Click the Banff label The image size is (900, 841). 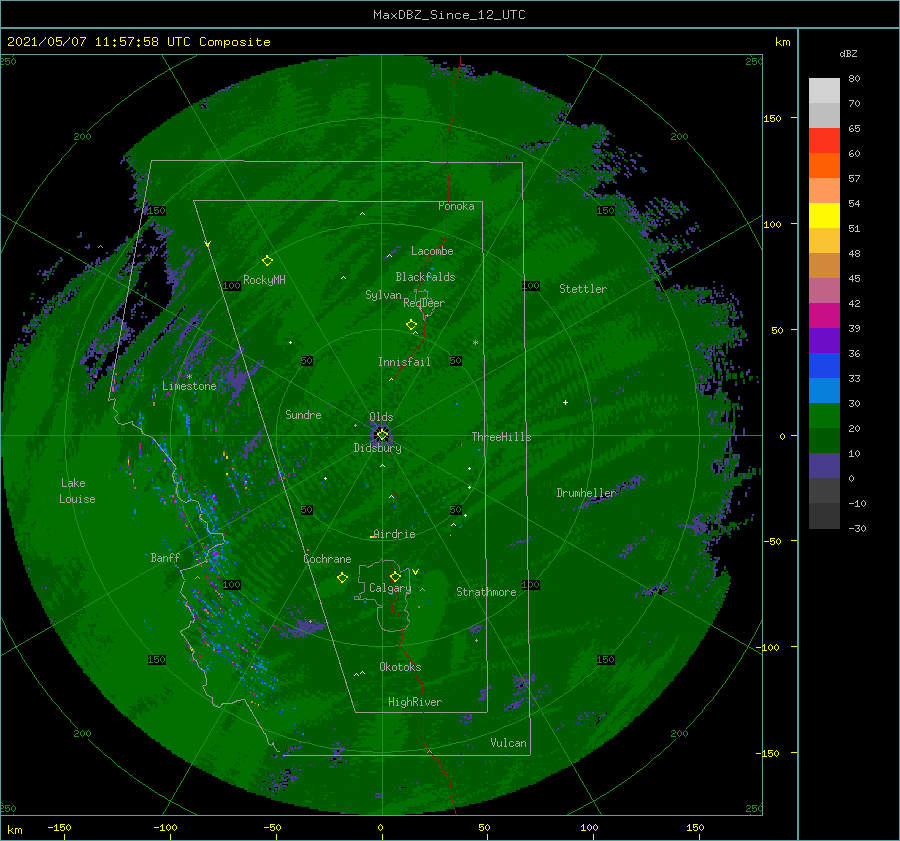[x=165, y=558]
